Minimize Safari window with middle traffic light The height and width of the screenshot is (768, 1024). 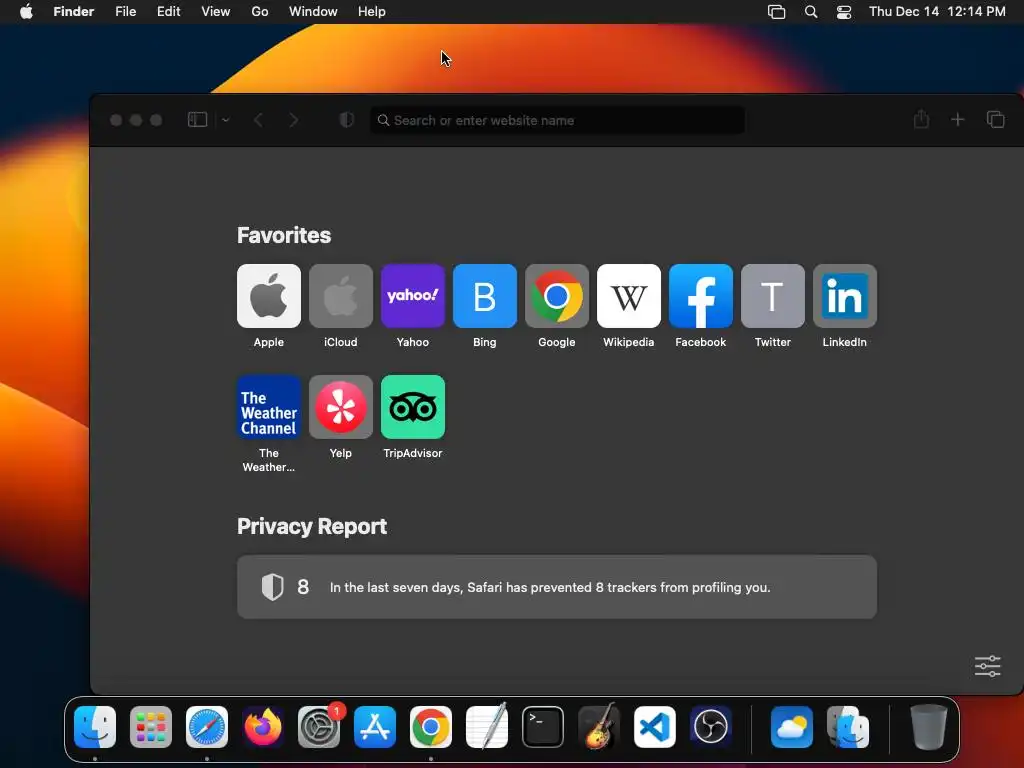click(136, 120)
